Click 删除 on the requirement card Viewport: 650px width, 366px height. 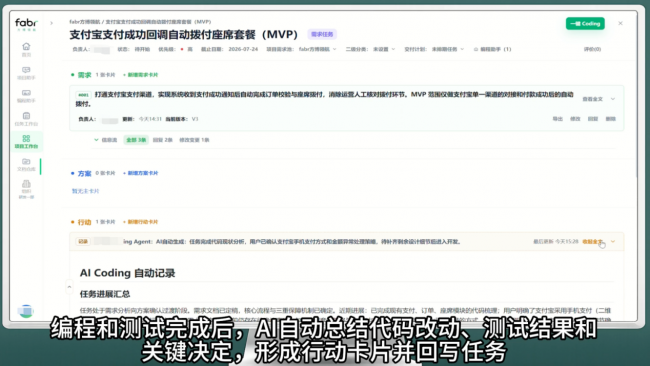click(x=610, y=119)
